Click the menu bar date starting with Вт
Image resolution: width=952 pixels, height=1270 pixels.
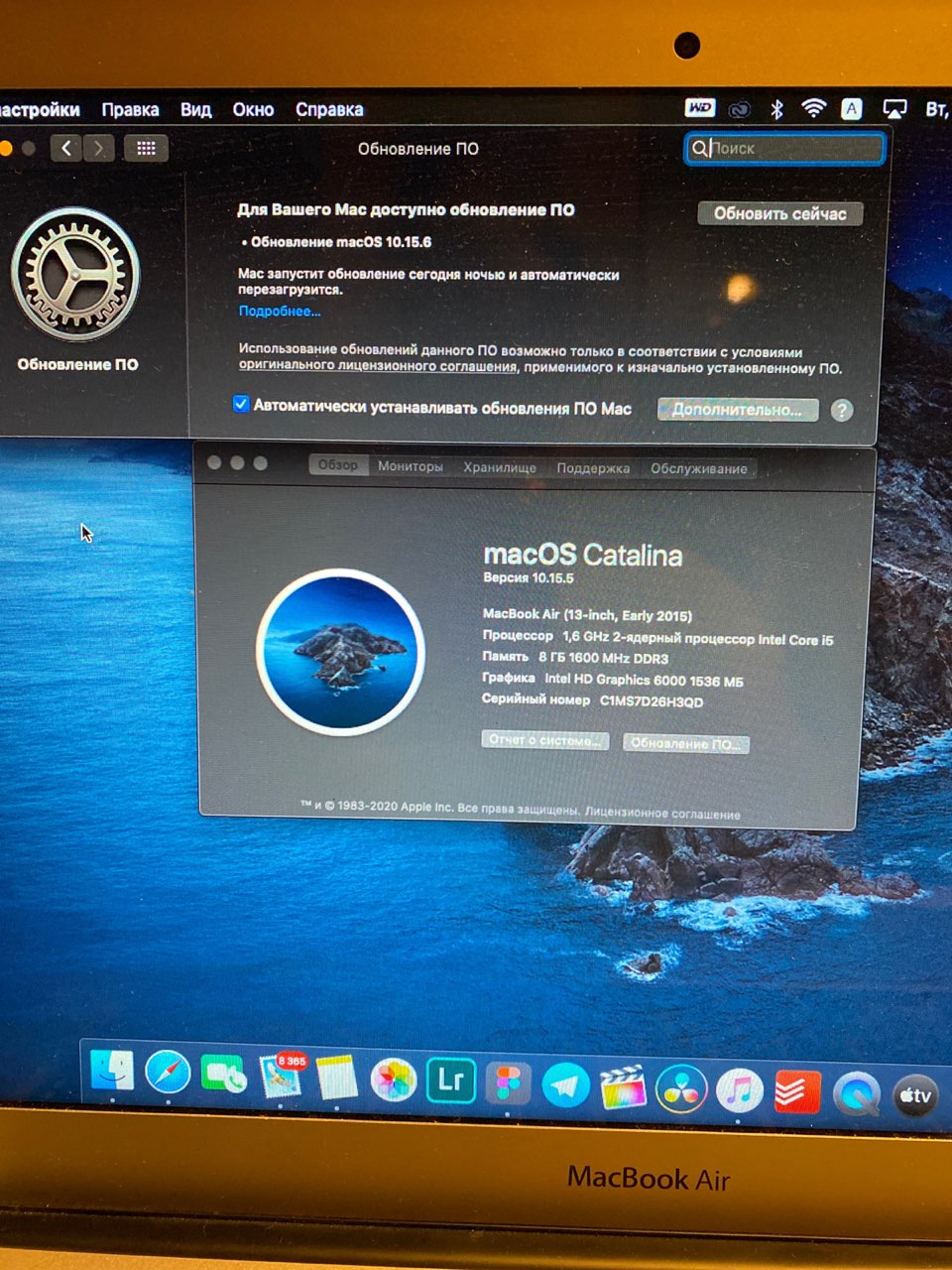937,109
